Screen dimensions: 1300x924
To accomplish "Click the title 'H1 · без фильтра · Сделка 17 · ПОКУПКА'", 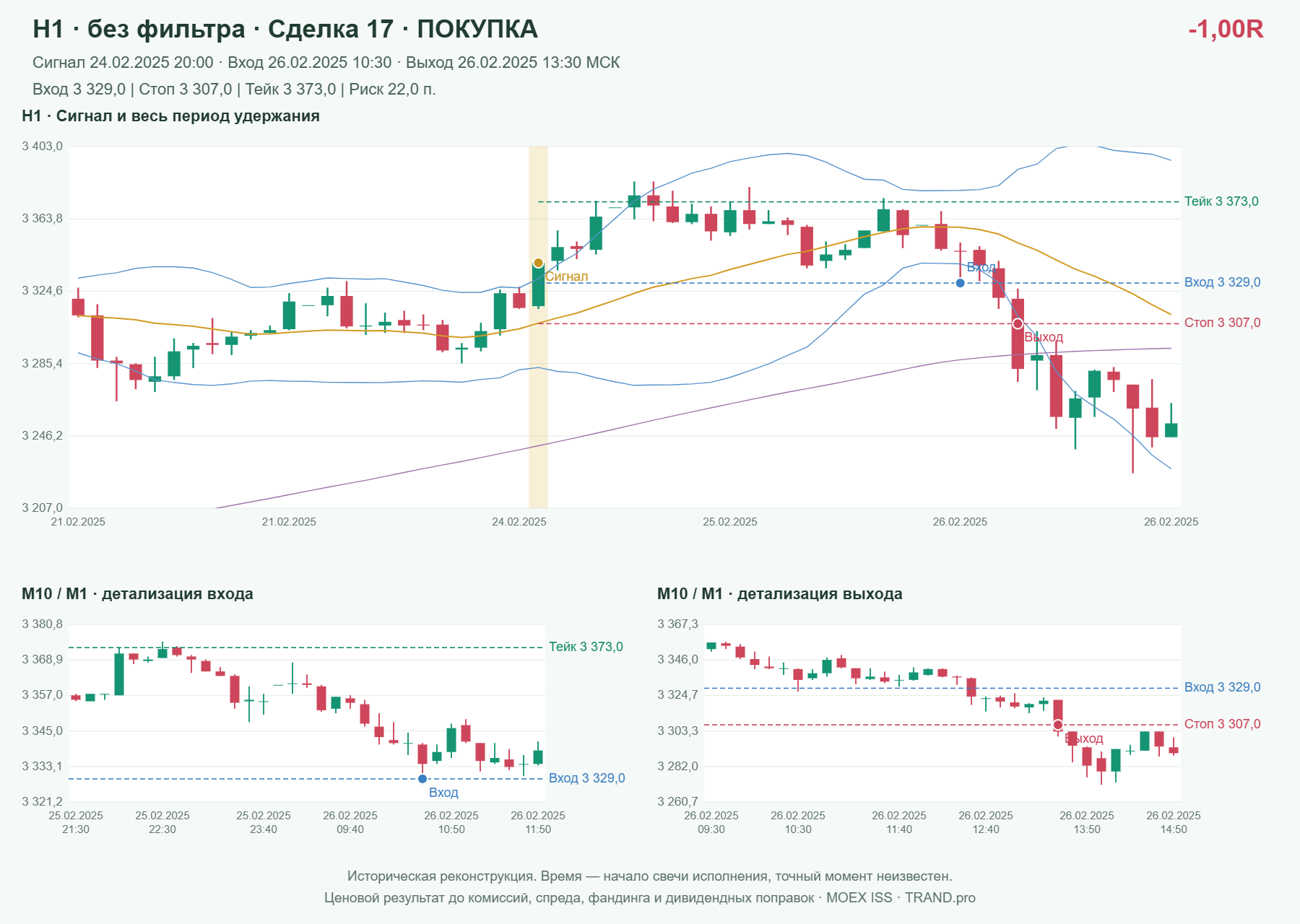I will pos(285,29).
